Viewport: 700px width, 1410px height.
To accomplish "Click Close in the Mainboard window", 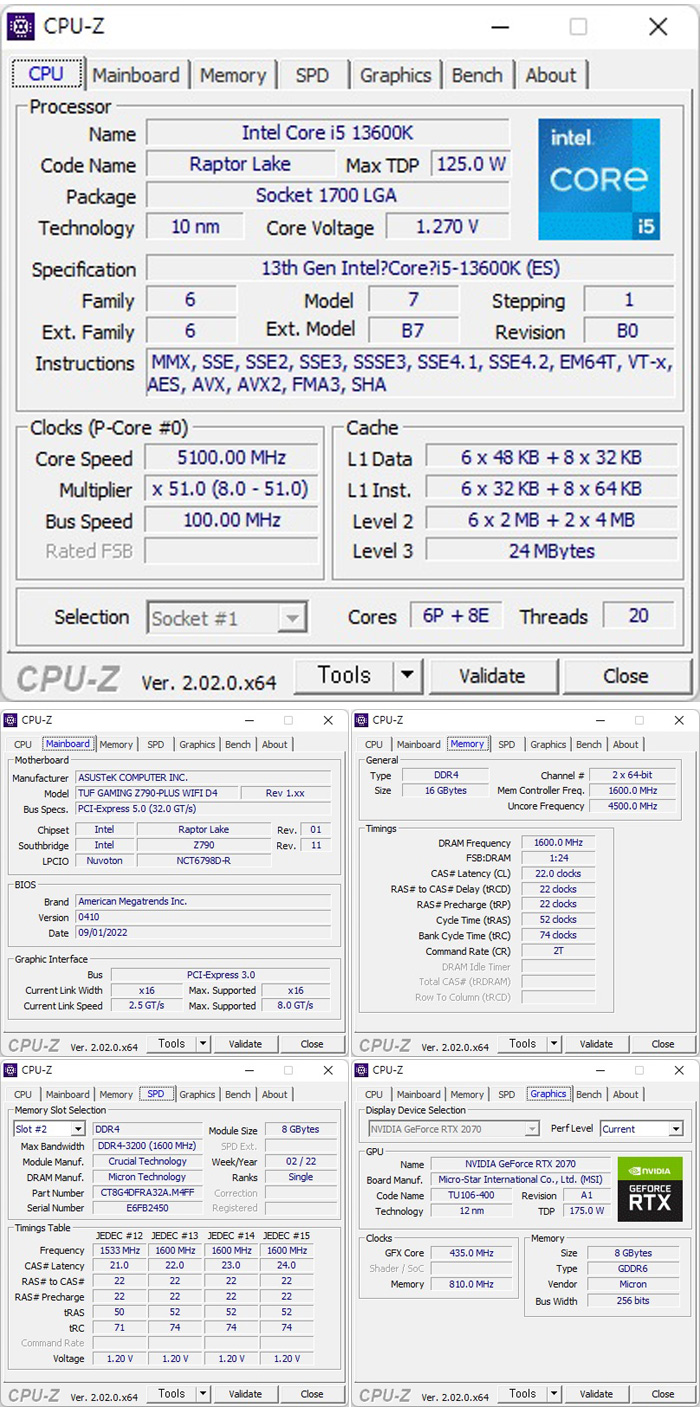I will click(x=312, y=1044).
